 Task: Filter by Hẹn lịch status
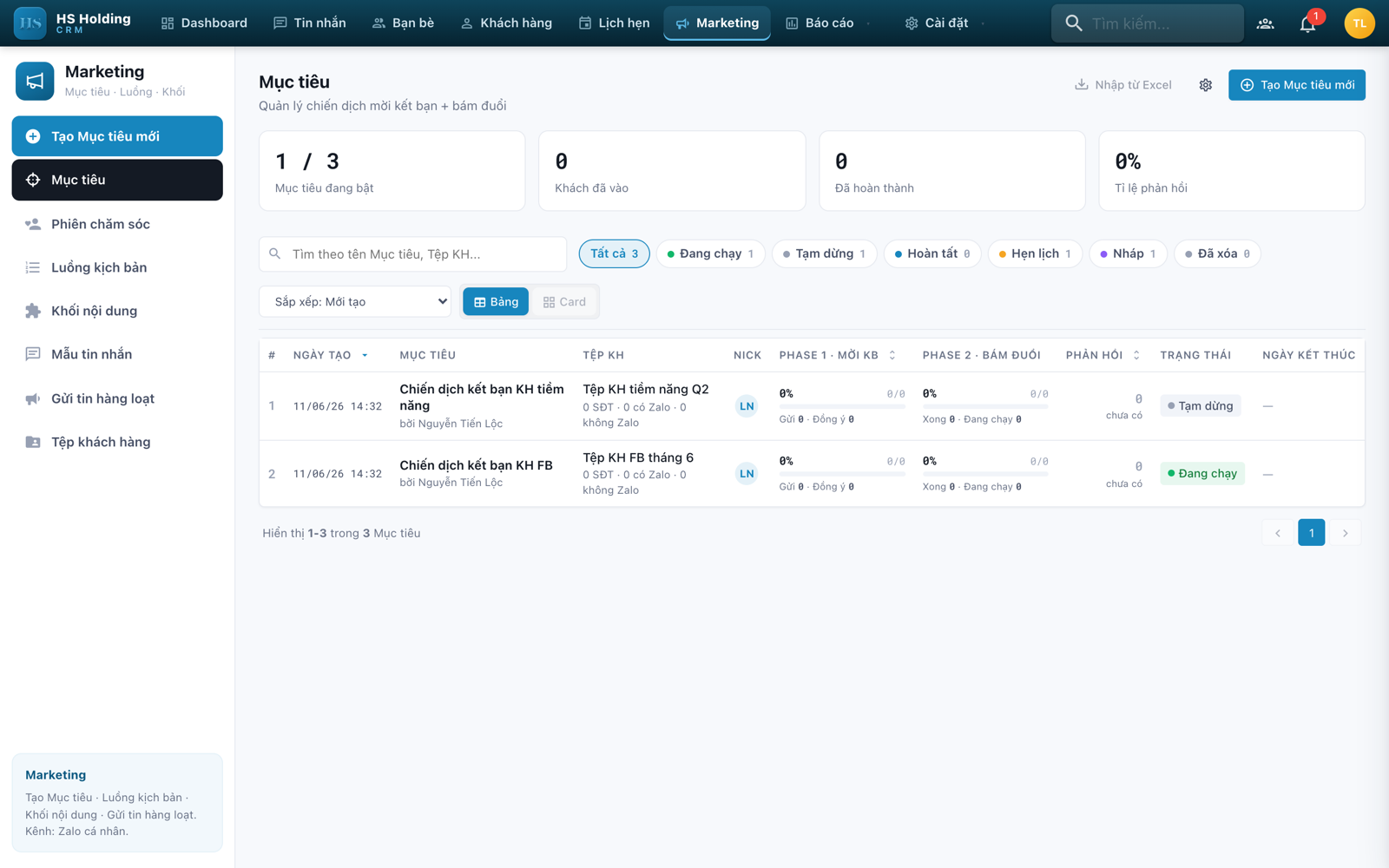pyautogui.click(x=1035, y=253)
